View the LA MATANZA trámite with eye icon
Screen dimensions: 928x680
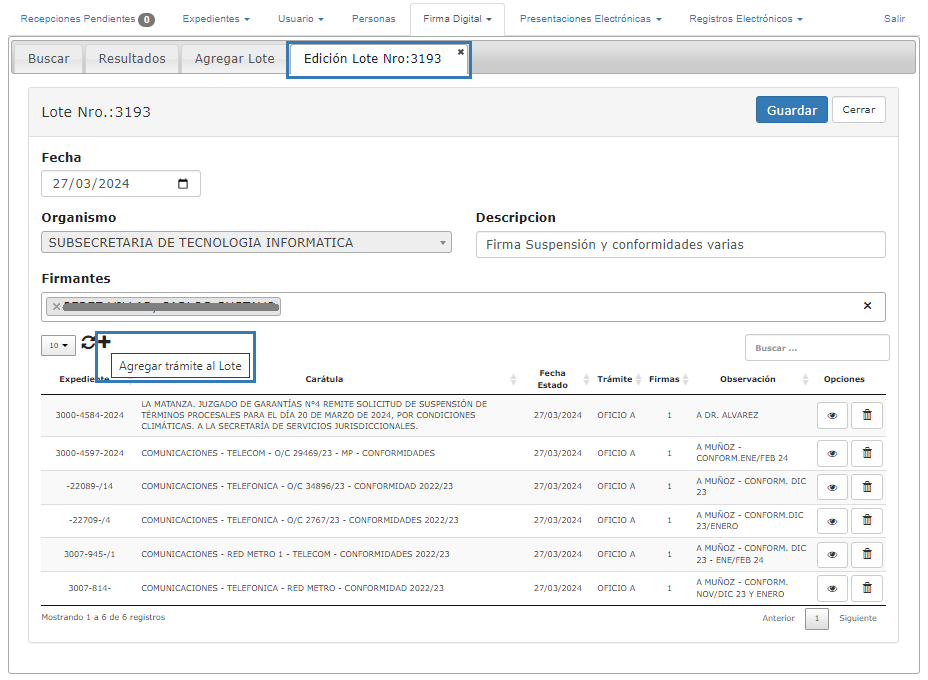click(x=832, y=416)
